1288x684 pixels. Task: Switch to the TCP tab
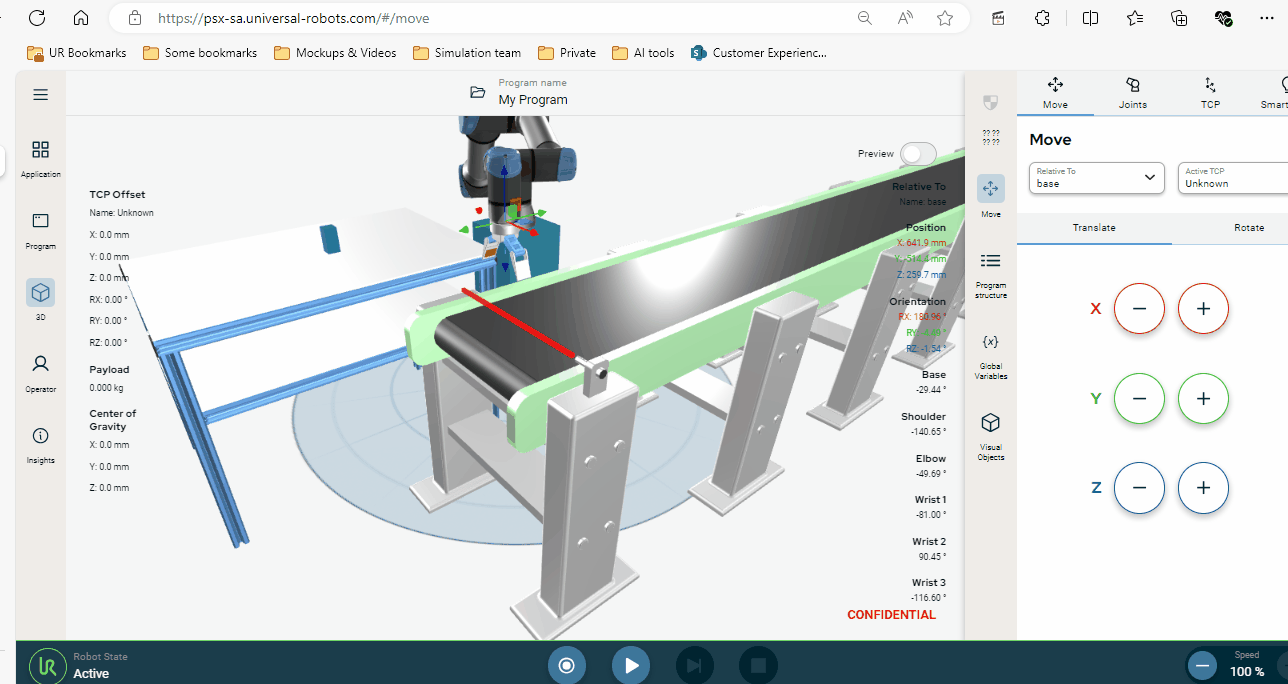[1210, 93]
